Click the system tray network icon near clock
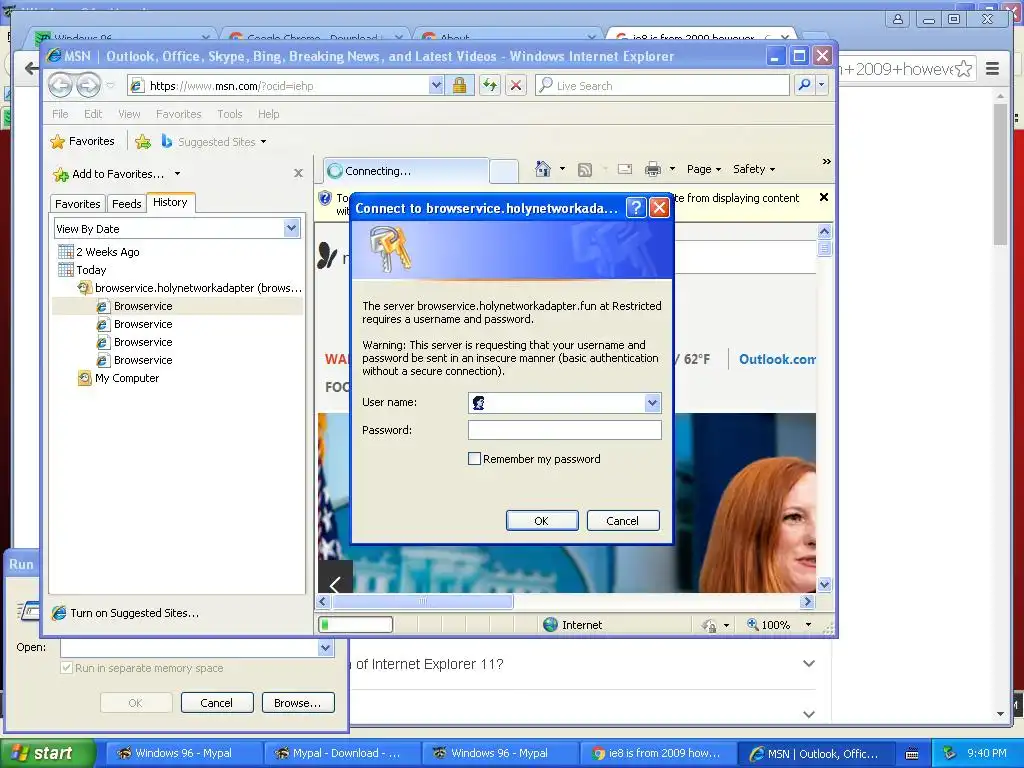Image resolution: width=1024 pixels, height=768 pixels. tap(950, 753)
